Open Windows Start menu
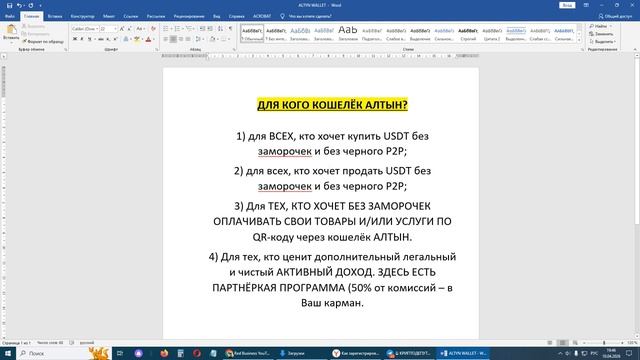This screenshot has height=360, width=640. coord(7,353)
